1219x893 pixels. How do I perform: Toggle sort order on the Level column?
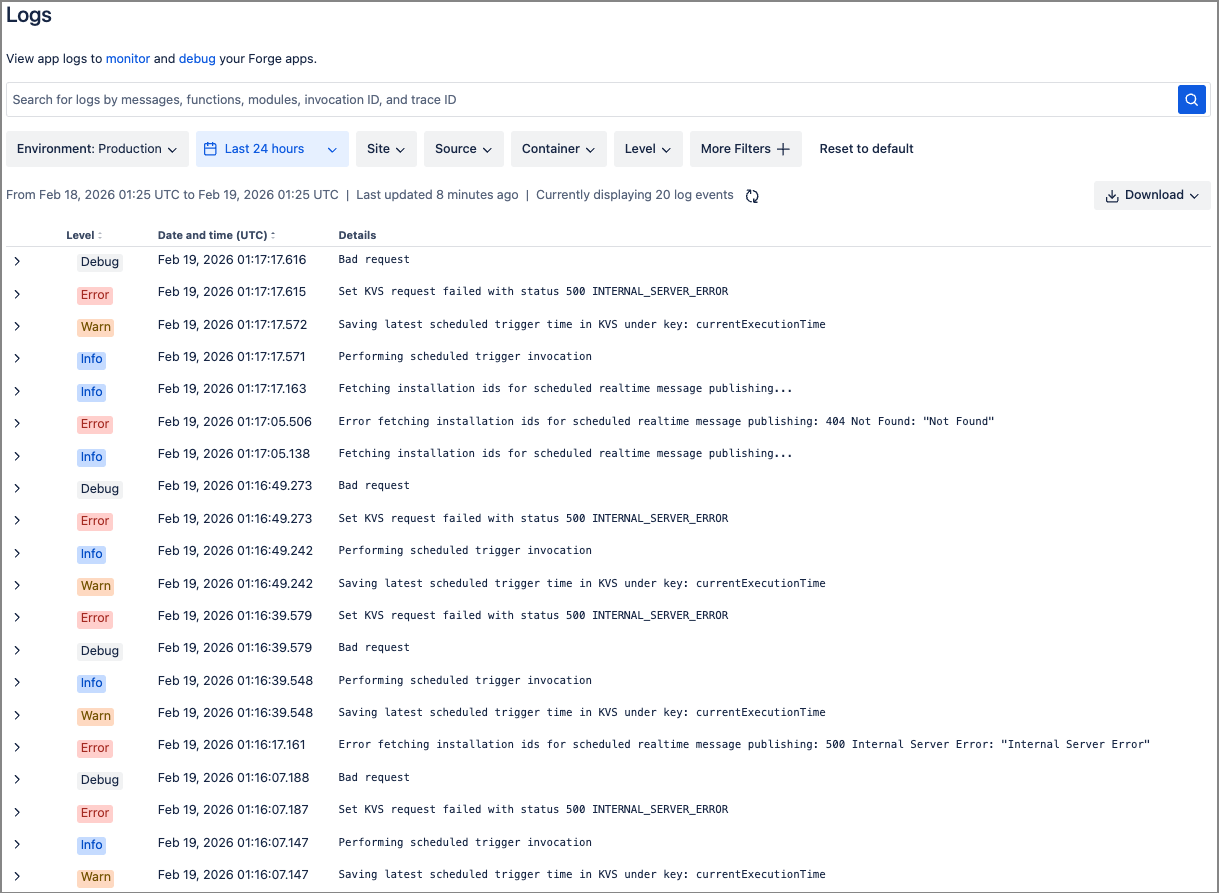(x=99, y=235)
